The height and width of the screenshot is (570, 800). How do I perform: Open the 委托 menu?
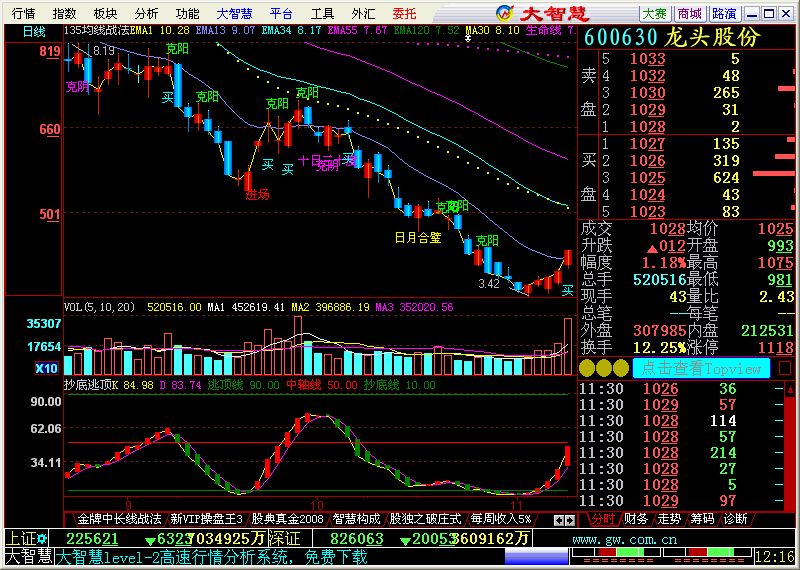pos(405,13)
